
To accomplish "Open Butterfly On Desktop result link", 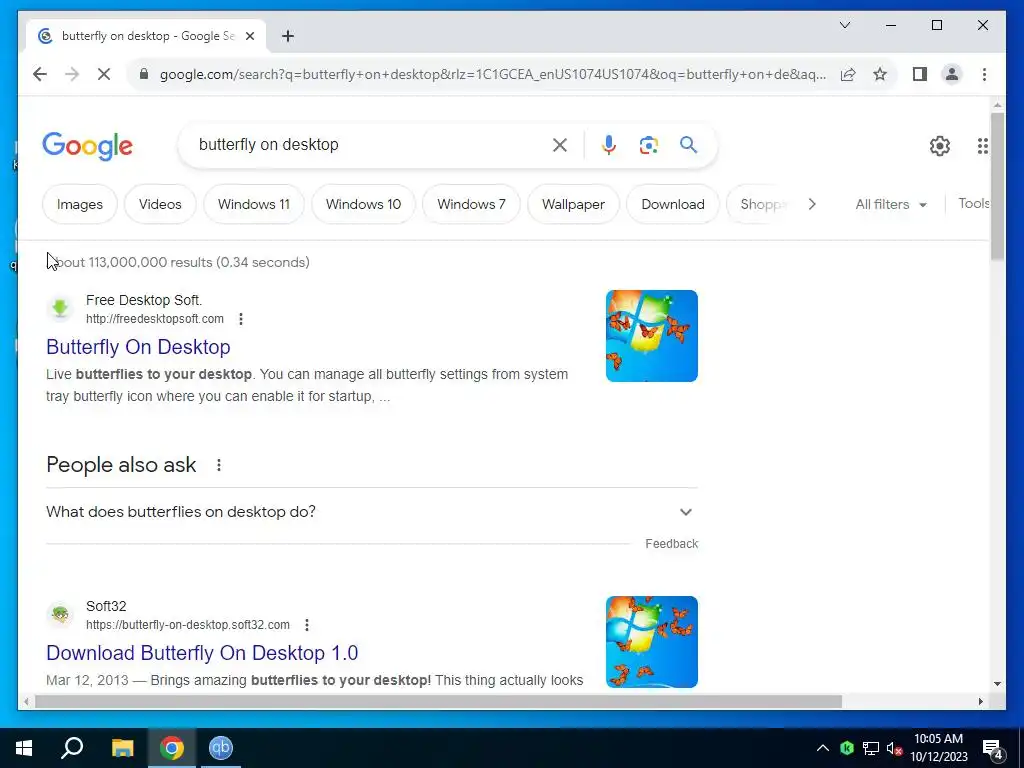I will (138, 347).
